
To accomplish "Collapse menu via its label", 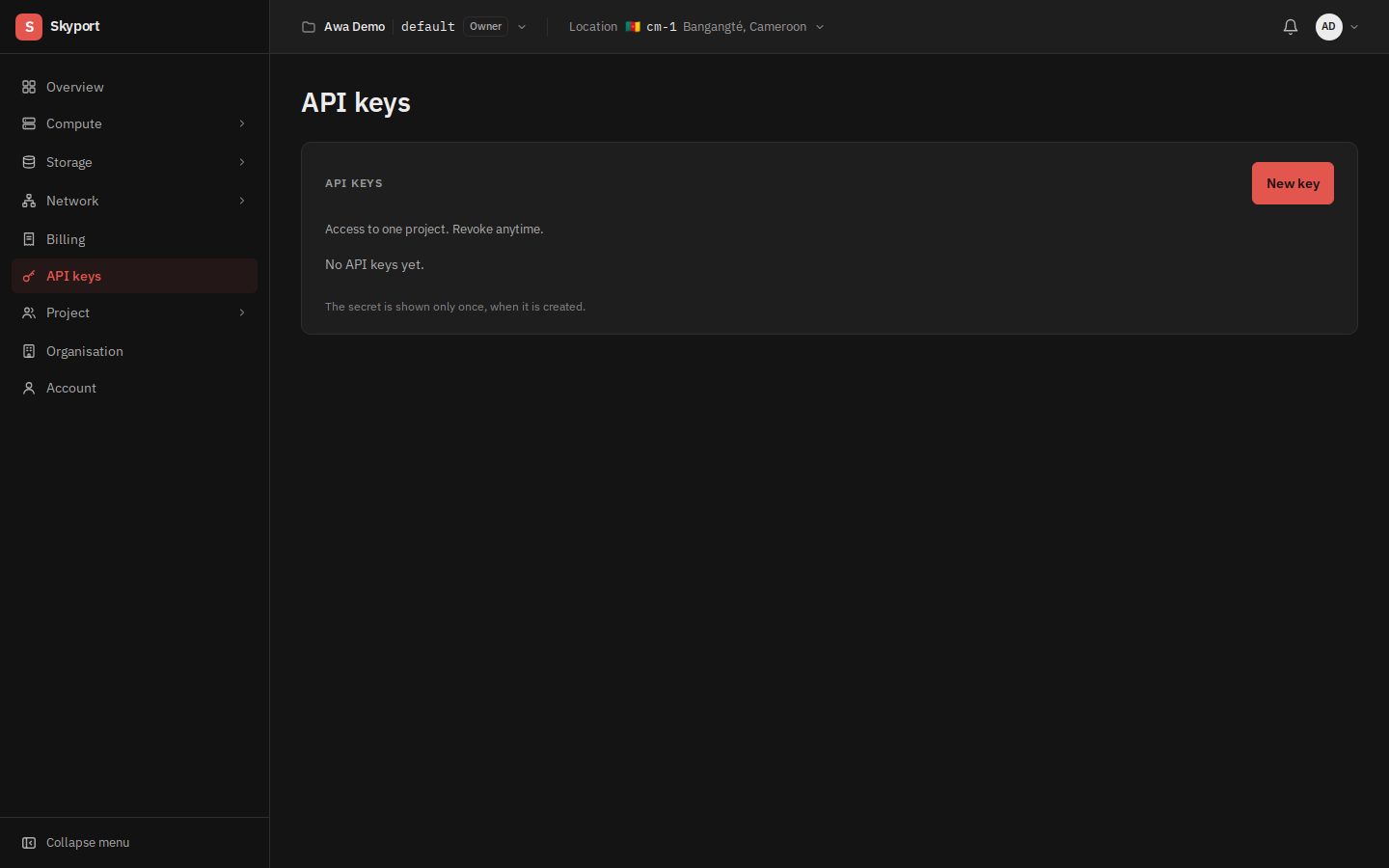I will [x=88, y=843].
